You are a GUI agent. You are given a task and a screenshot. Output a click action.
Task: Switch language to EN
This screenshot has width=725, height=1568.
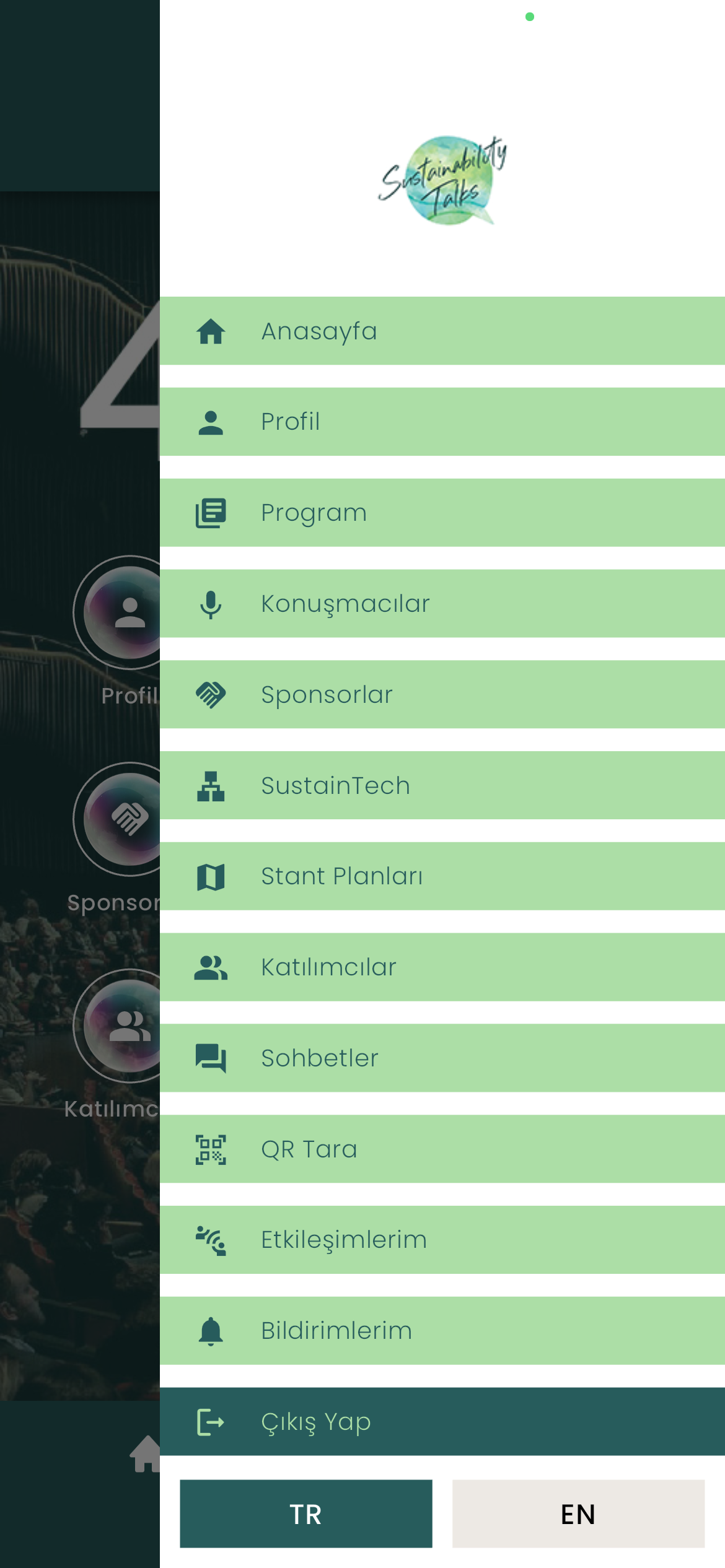578,1514
